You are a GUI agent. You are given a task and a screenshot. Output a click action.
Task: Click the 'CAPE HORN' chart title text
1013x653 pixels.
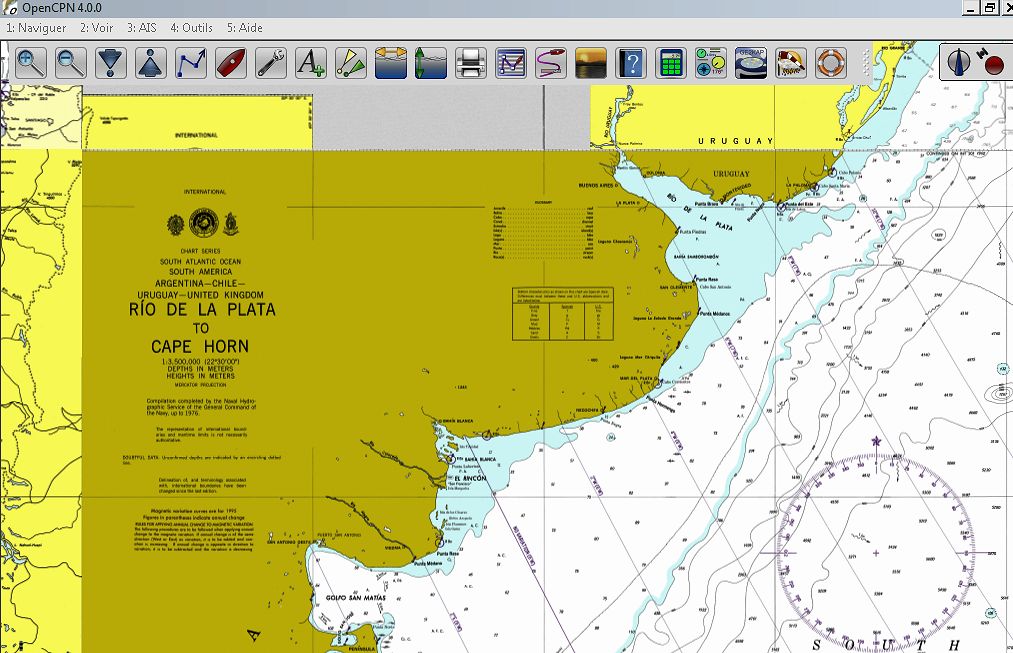pos(200,346)
